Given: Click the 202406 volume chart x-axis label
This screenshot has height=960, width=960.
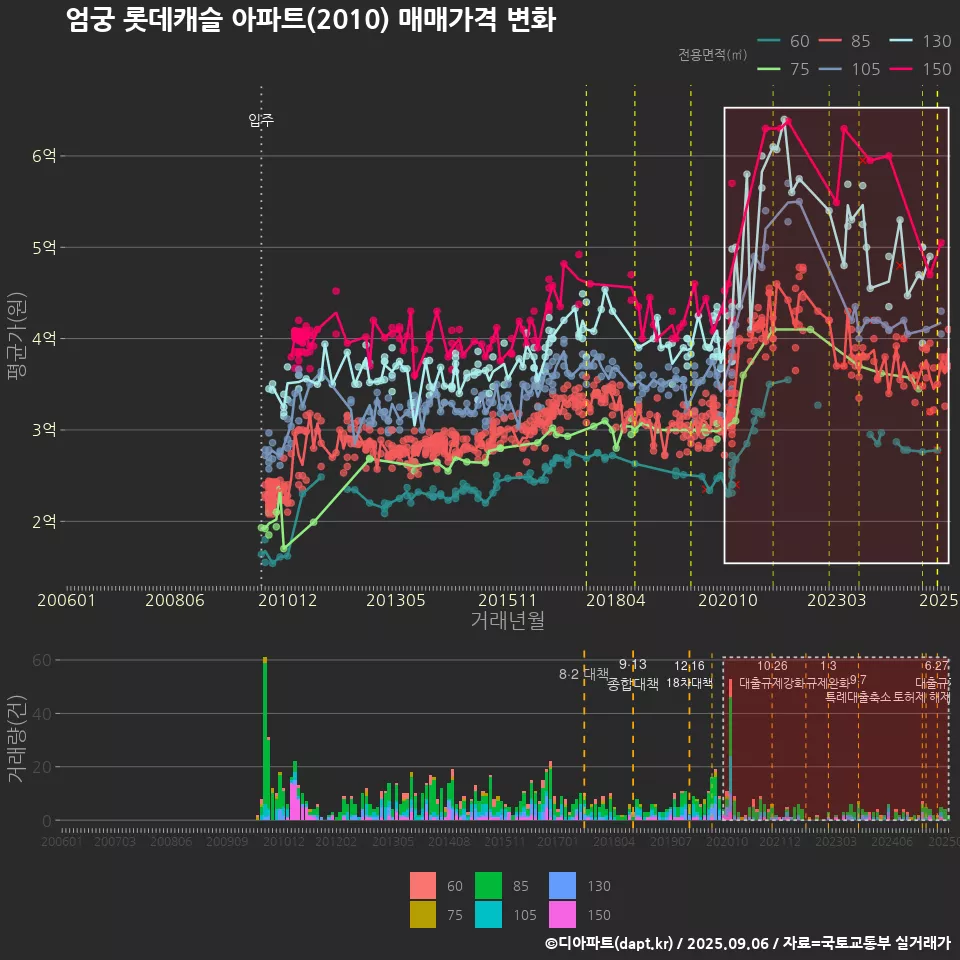Looking at the screenshot, I should coord(892,841).
